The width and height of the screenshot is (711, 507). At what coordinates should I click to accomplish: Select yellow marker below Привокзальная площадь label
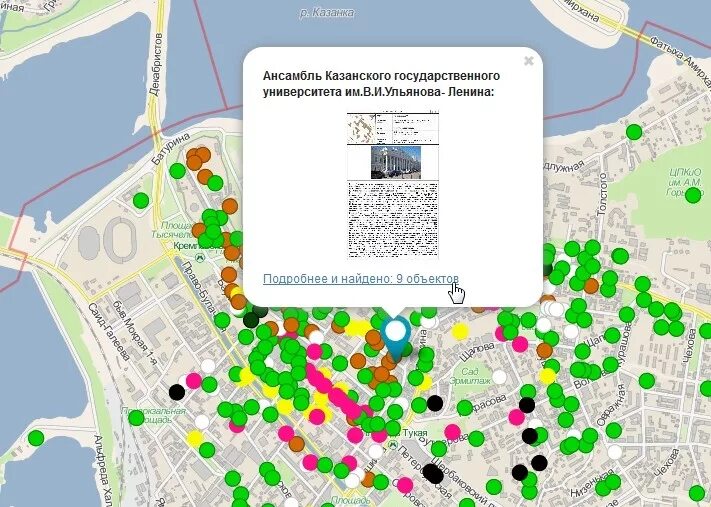[195, 439]
